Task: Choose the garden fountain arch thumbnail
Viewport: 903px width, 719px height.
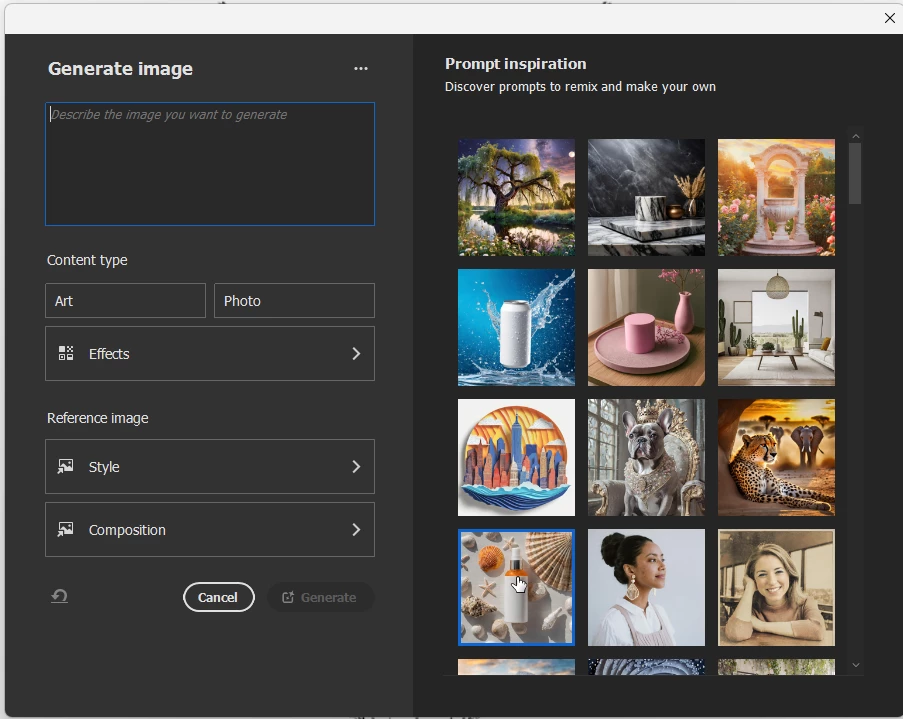Action: click(776, 197)
